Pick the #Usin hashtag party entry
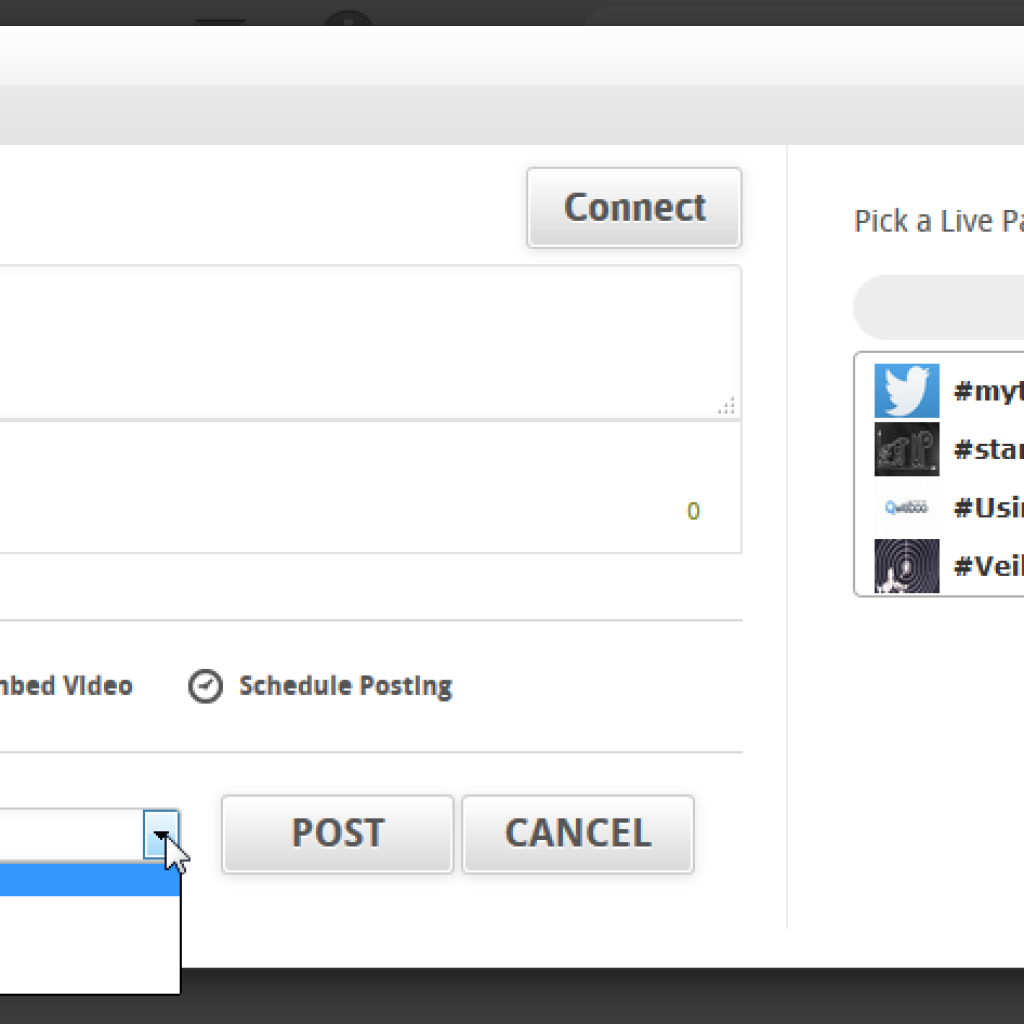Viewport: 1024px width, 1024px height. pos(989,507)
